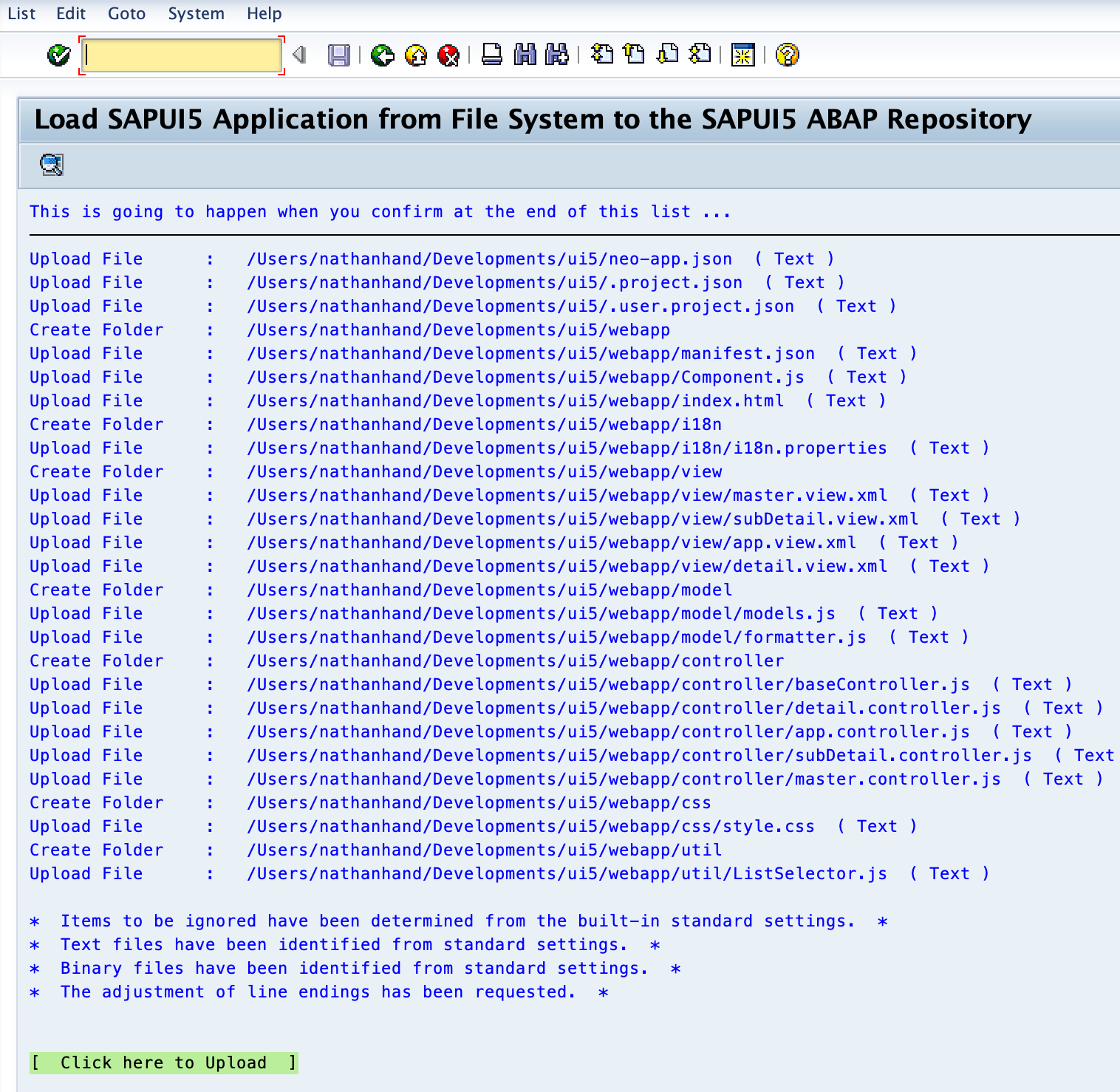Click the Find Next binoculars icon
The width and height of the screenshot is (1120, 1092).
coord(557,55)
